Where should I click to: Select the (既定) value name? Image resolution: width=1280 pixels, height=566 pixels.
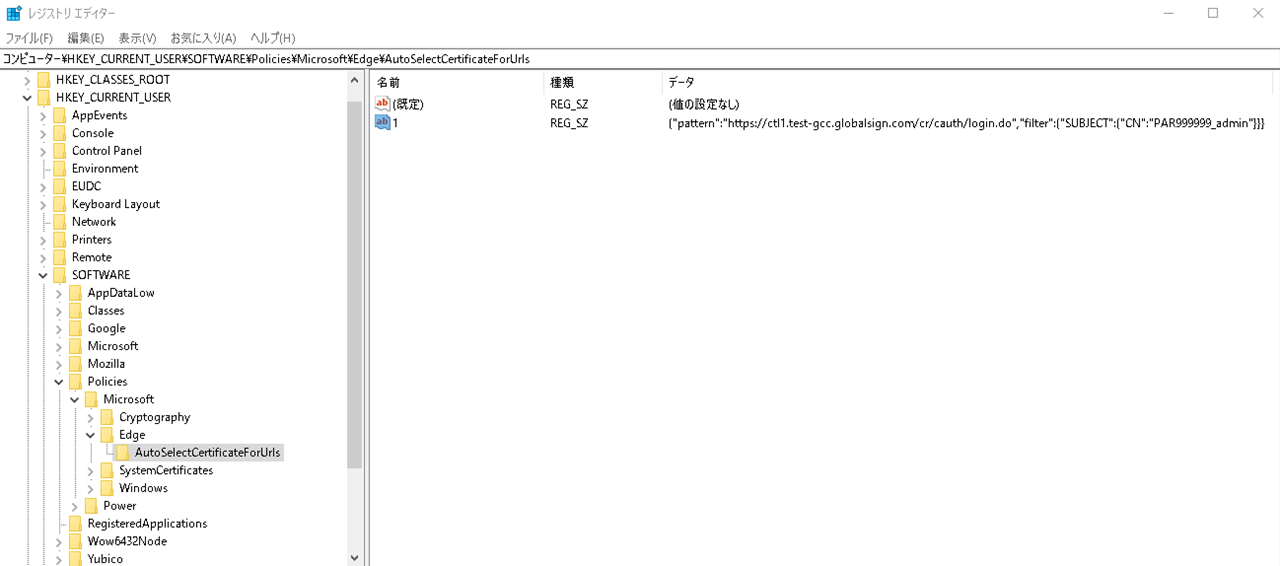tap(408, 104)
